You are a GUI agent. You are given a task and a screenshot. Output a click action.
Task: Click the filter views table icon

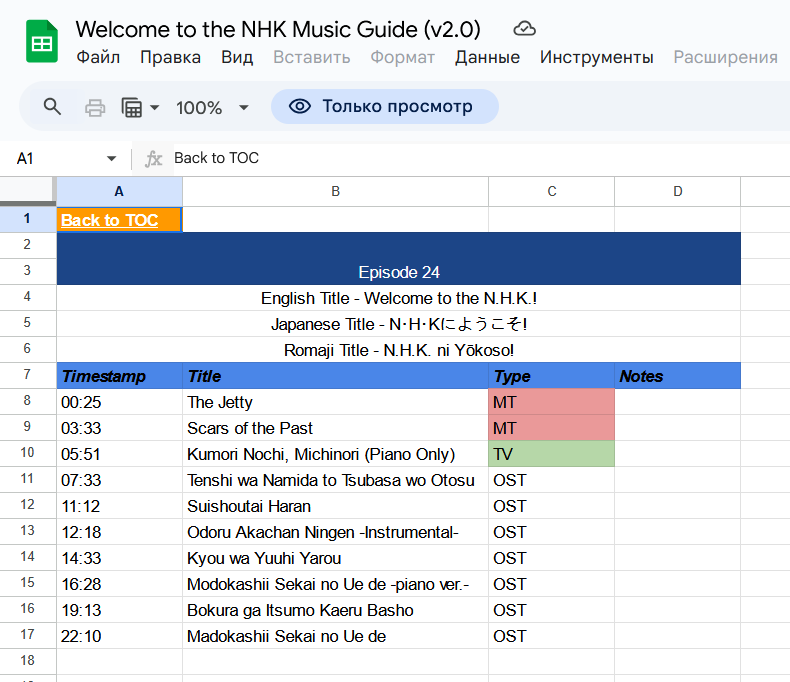(131, 107)
